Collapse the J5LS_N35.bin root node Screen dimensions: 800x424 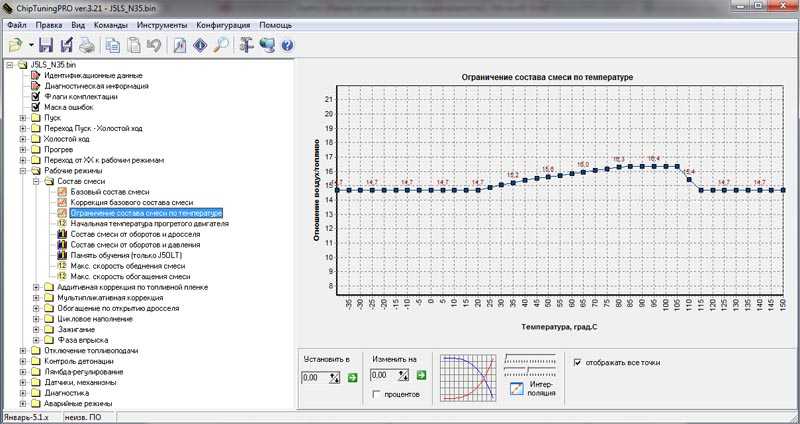(x=10, y=65)
